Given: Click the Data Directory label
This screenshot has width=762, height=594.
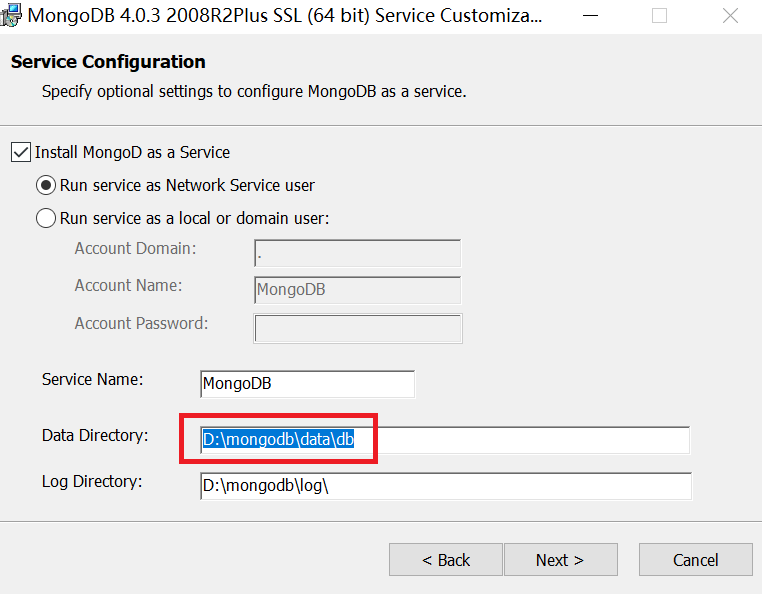Looking at the screenshot, I should (x=95, y=435).
